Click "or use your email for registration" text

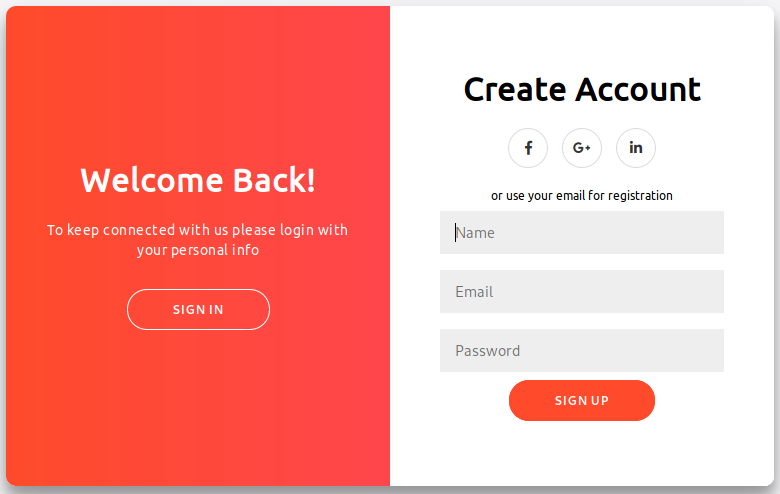click(582, 196)
